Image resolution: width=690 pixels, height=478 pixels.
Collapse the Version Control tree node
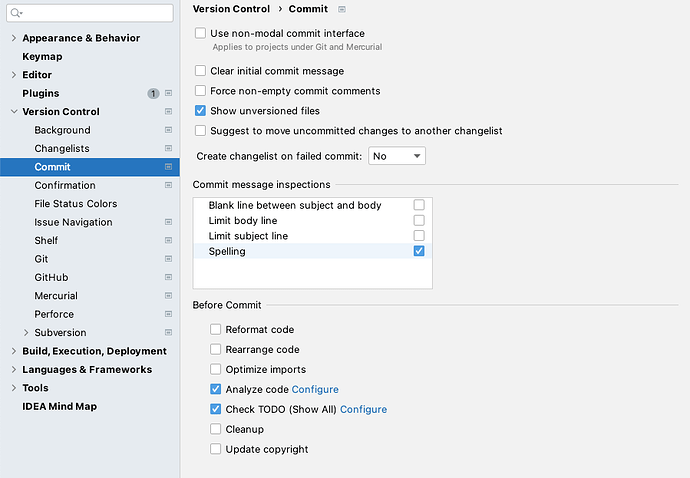(x=14, y=111)
